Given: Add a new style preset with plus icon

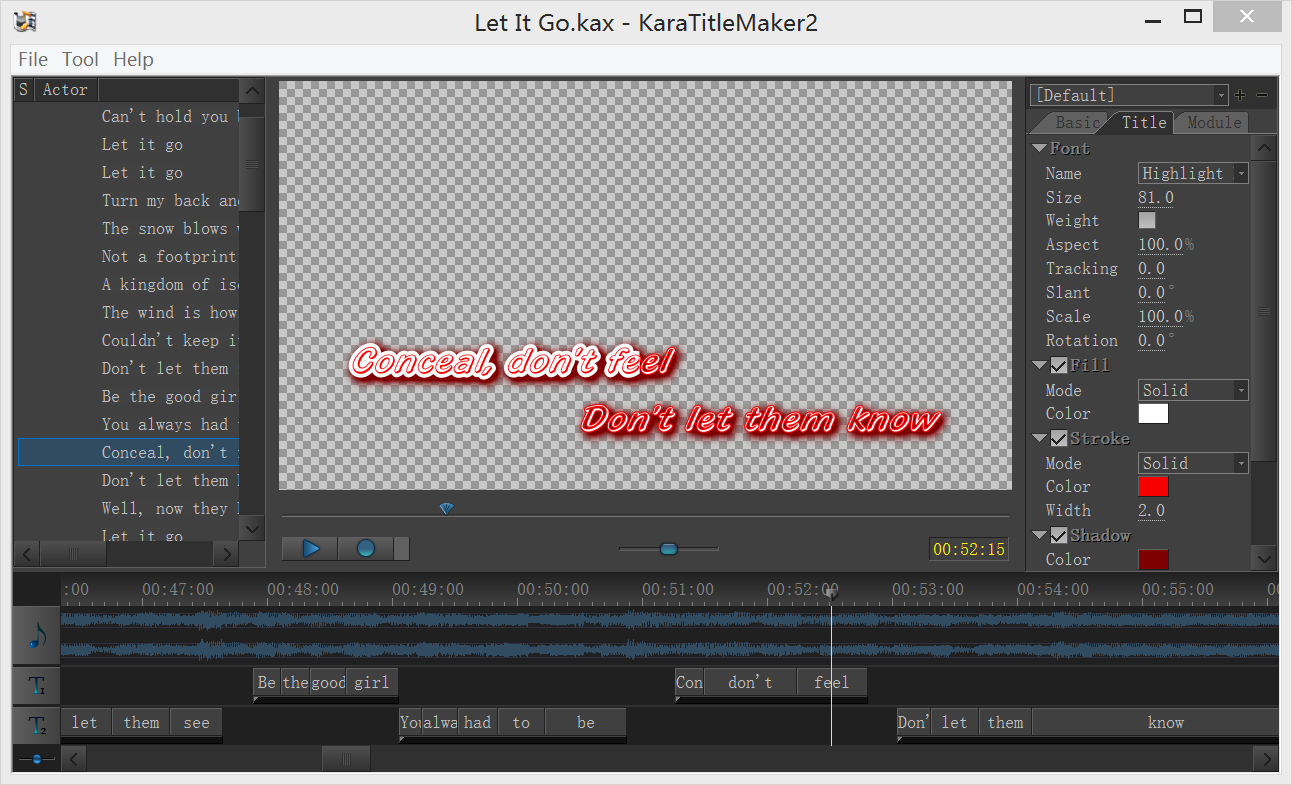Looking at the screenshot, I should coord(1240,95).
